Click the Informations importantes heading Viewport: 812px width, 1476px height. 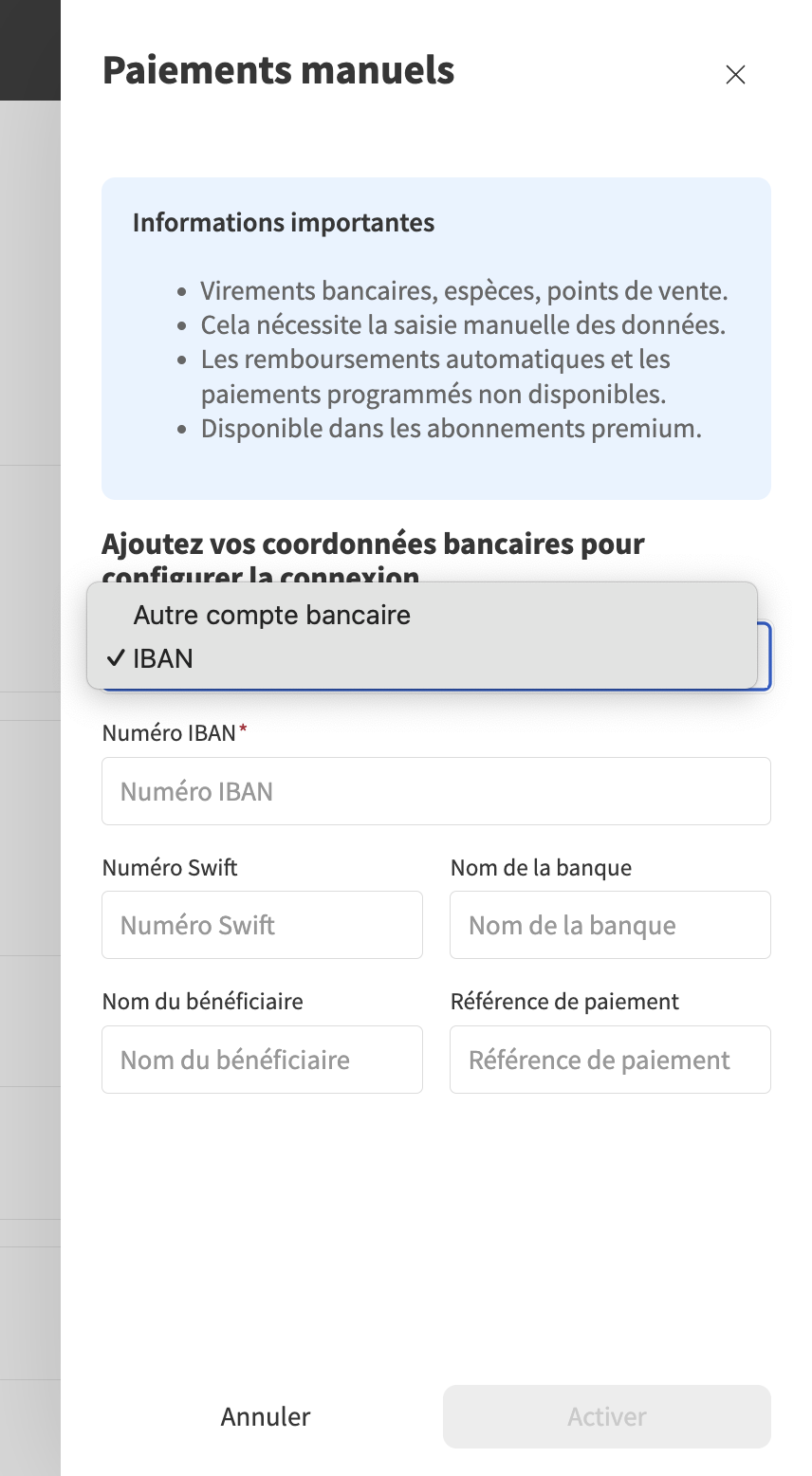coord(283,223)
